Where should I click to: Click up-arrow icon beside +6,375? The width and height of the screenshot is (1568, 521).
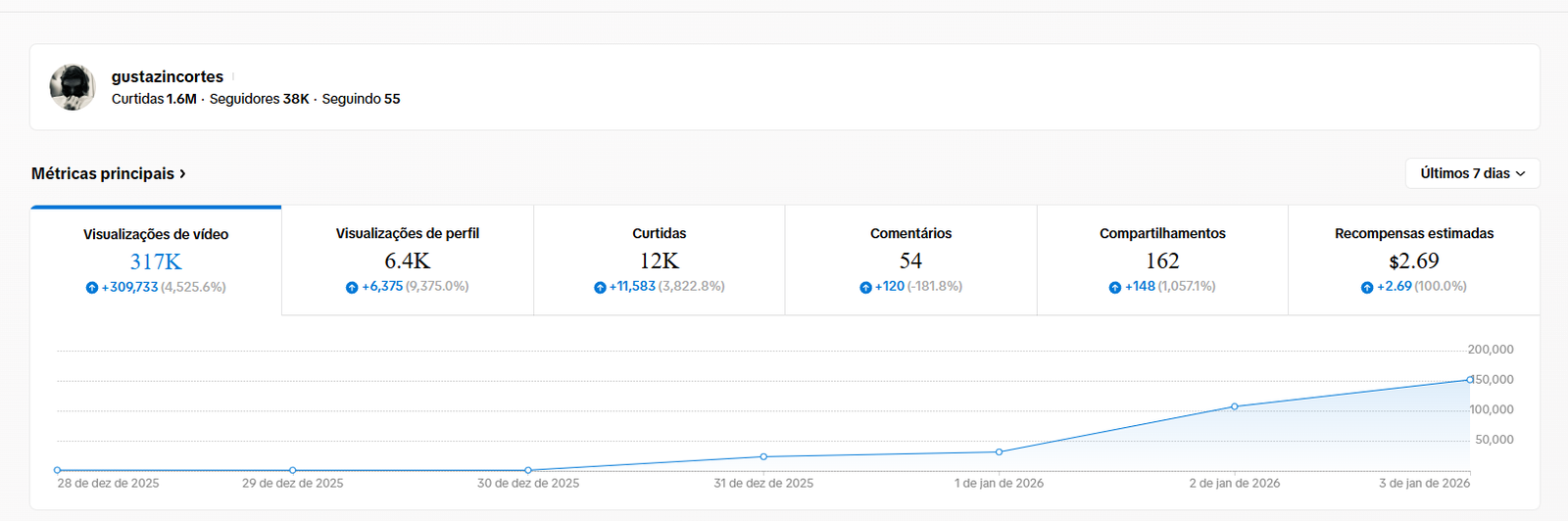pyautogui.click(x=352, y=287)
